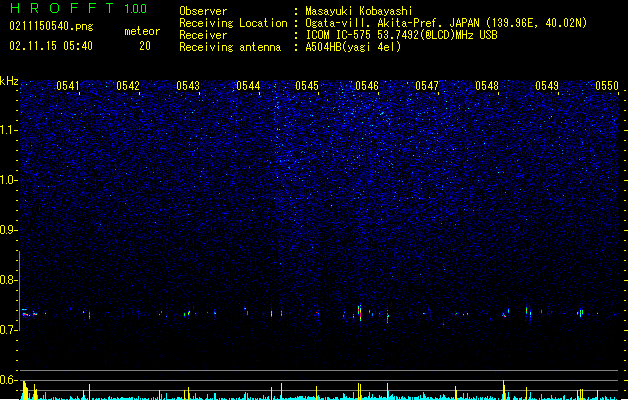The height and width of the screenshot is (400, 629).
Task: Click the date stamp 02.11.15 05:40
Action: click(51, 46)
